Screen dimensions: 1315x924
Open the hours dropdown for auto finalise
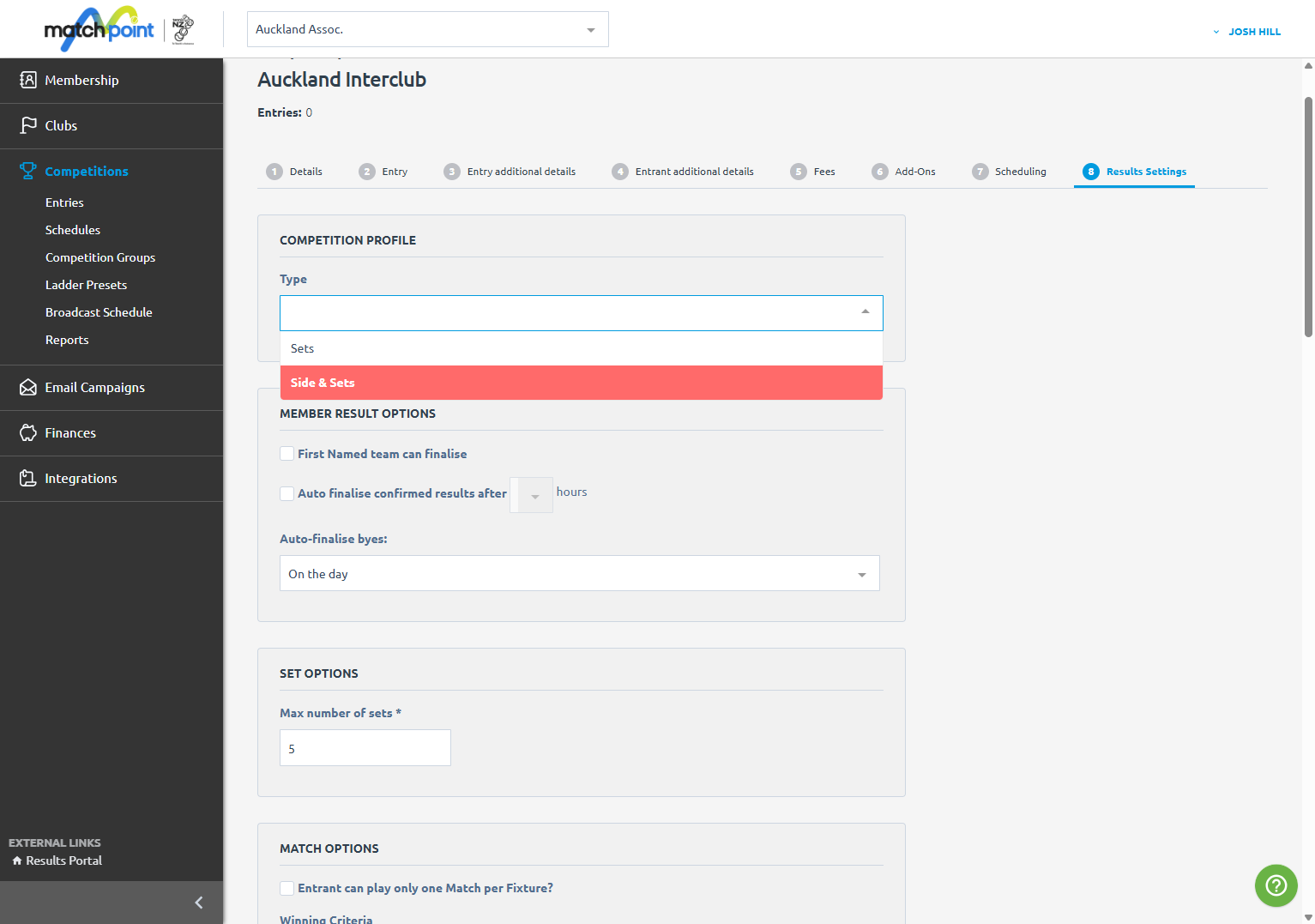click(x=531, y=495)
